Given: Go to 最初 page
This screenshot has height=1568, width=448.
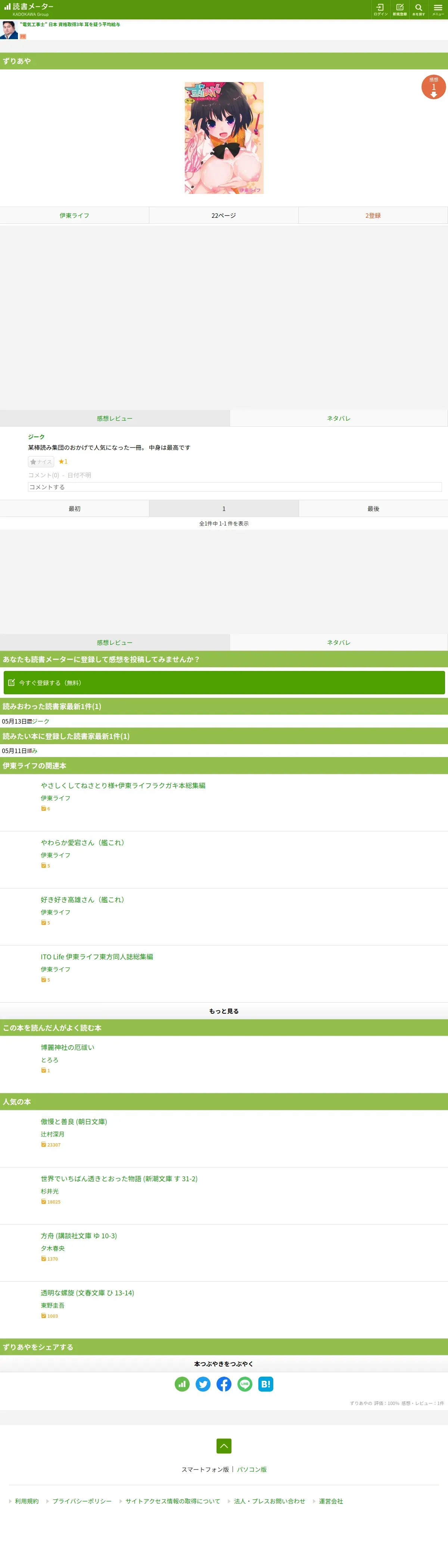Looking at the screenshot, I should coord(74,508).
